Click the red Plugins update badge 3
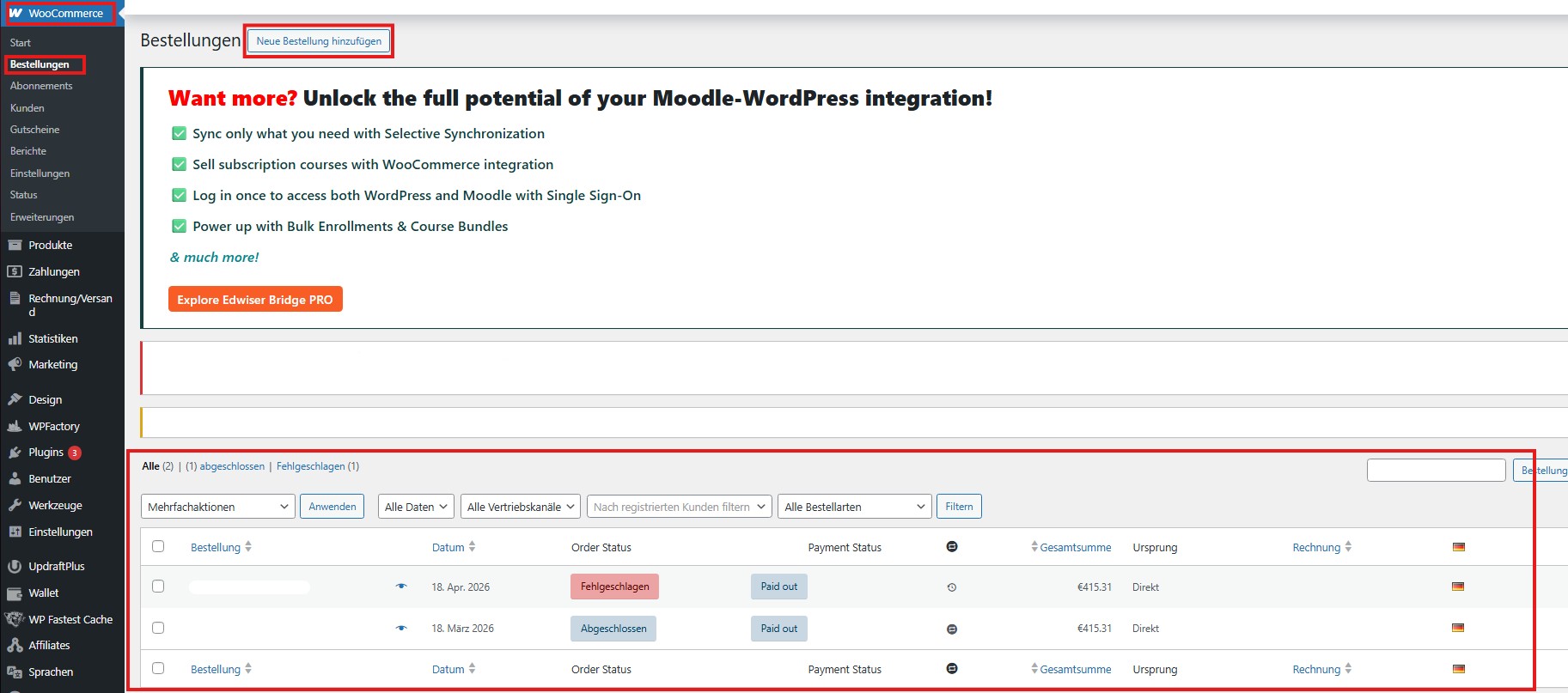Screen dimensions: 1568x693 pyautogui.click(x=75, y=453)
